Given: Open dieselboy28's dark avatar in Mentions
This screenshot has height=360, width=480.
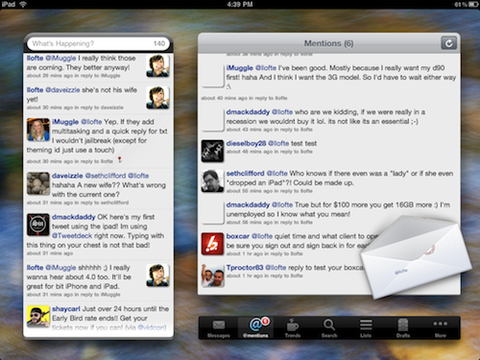Looking at the screenshot, I should pyautogui.click(x=212, y=151).
